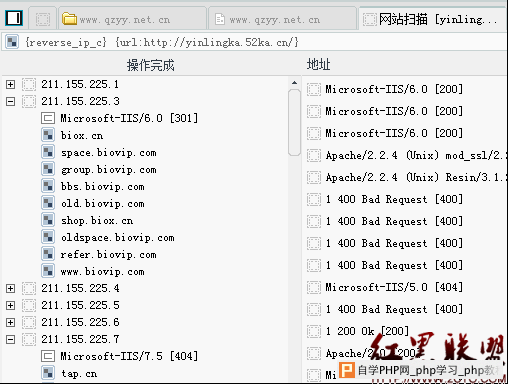Expand the 211.155.225.5 node
The image size is (508, 384).
[10, 305]
